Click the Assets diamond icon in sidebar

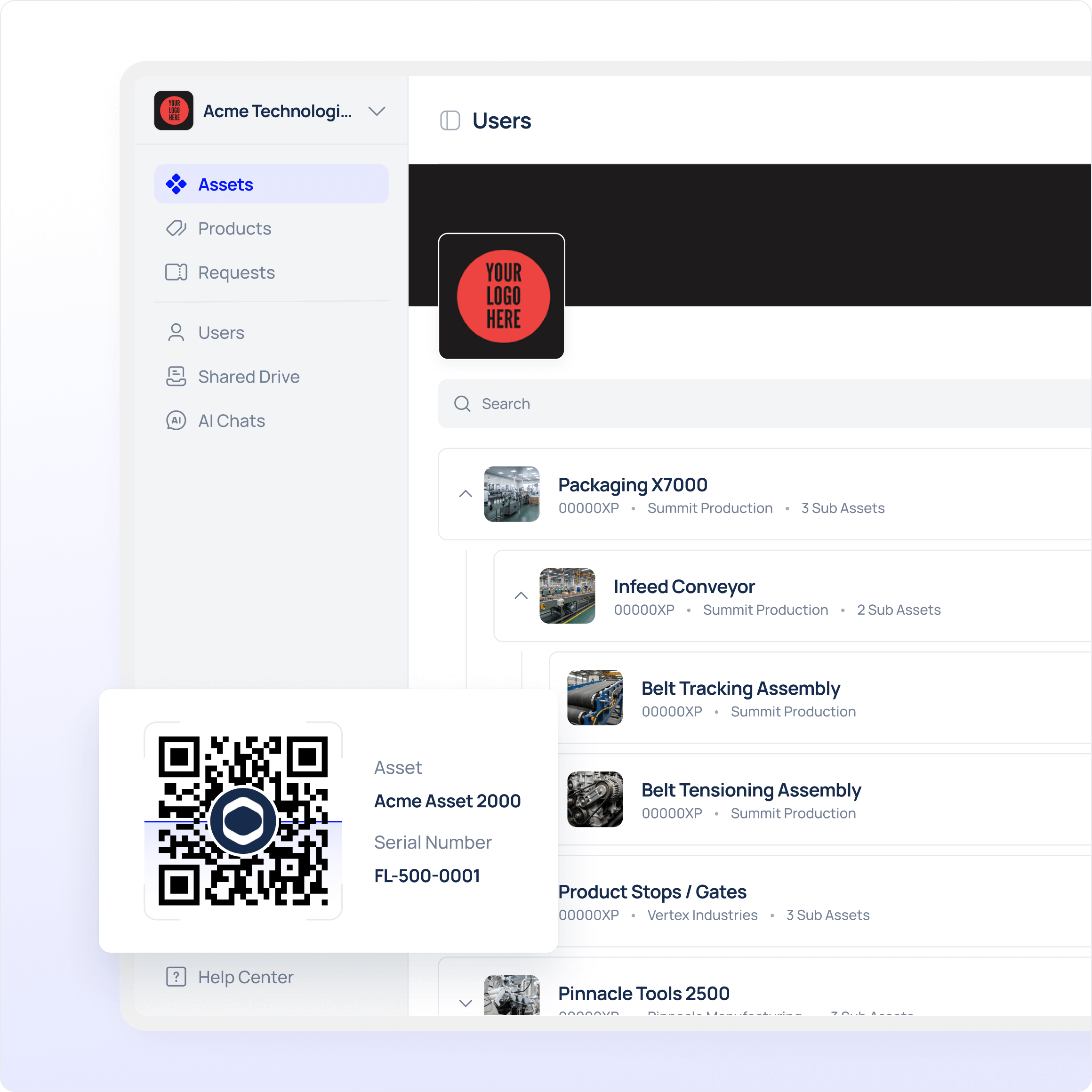pos(176,184)
